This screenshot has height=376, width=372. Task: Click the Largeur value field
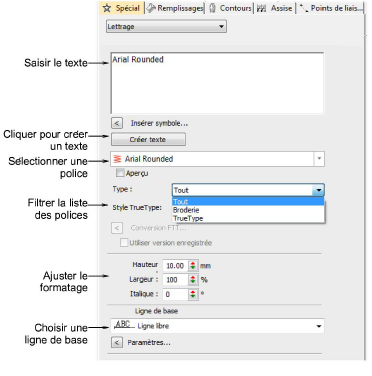click(x=175, y=280)
